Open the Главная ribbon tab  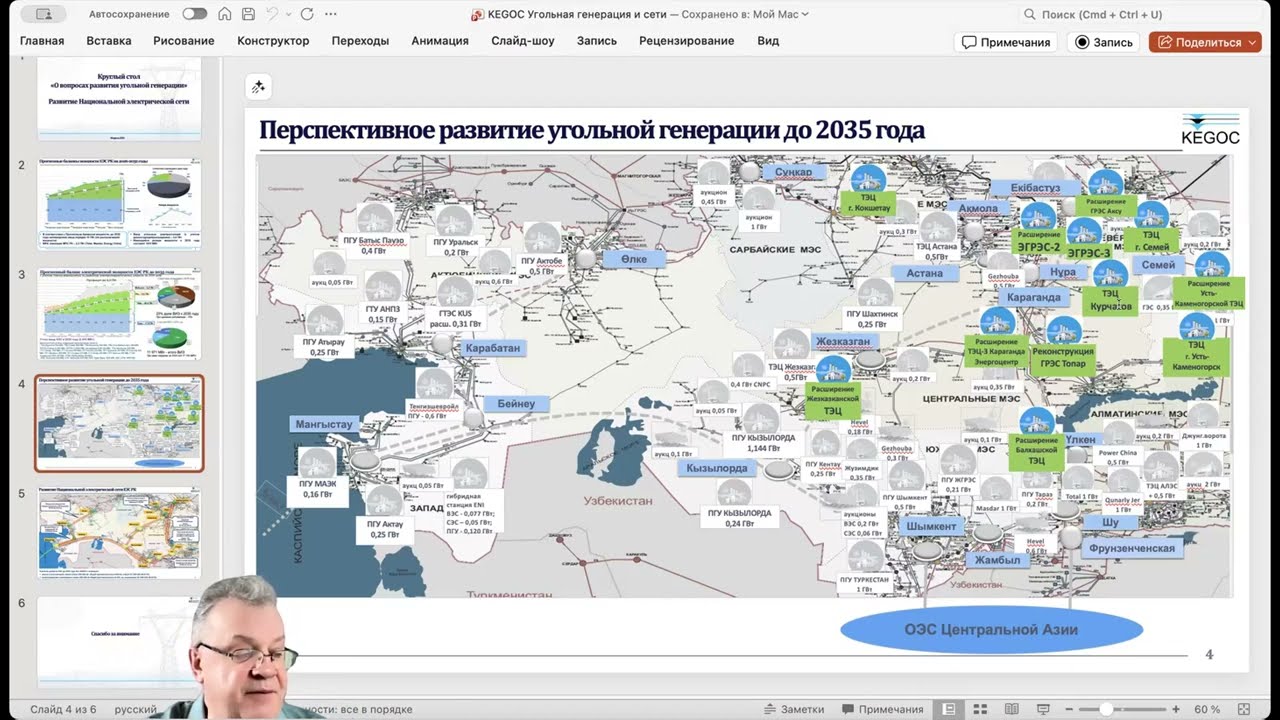tap(42, 41)
